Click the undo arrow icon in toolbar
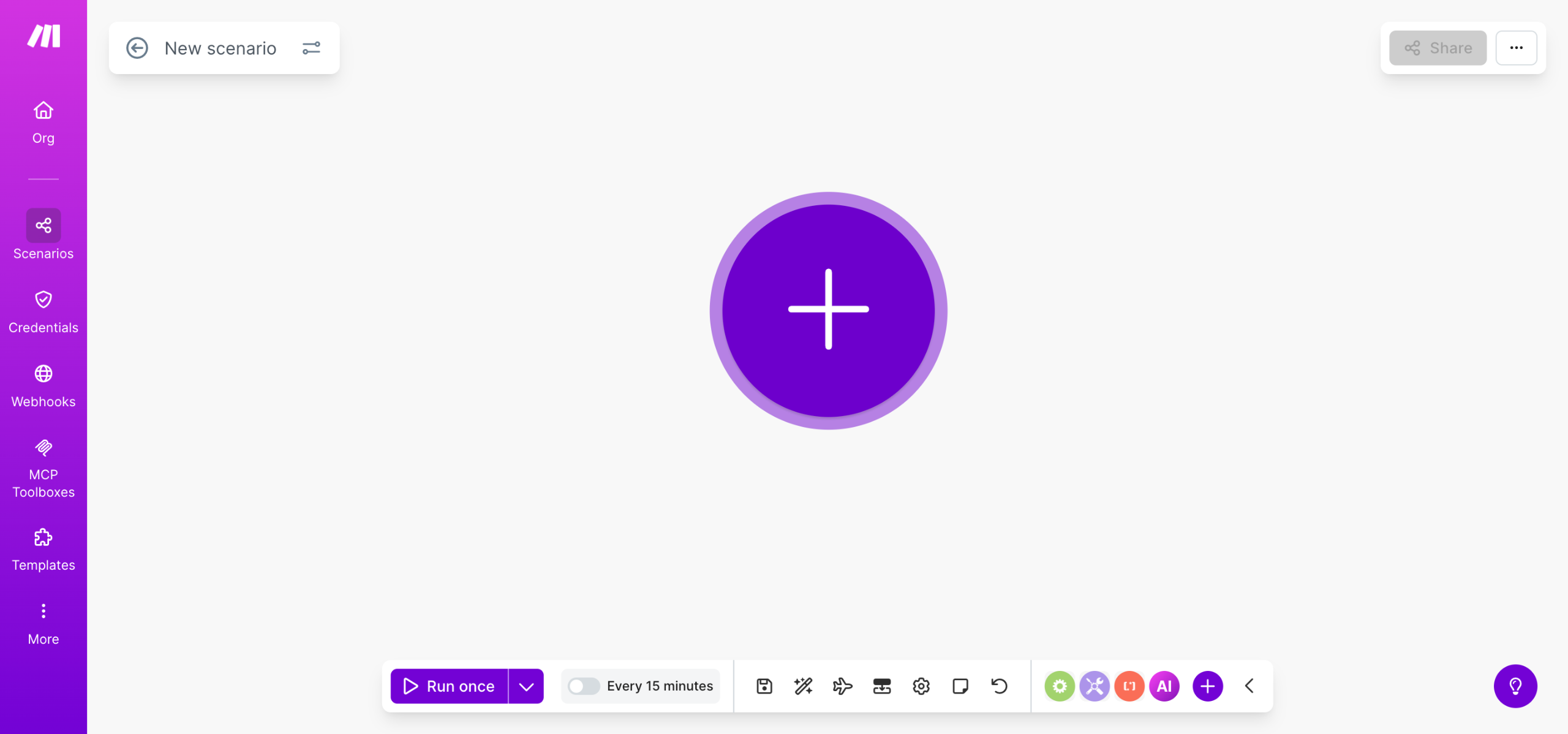The height and width of the screenshot is (734, 1568). 999,686
